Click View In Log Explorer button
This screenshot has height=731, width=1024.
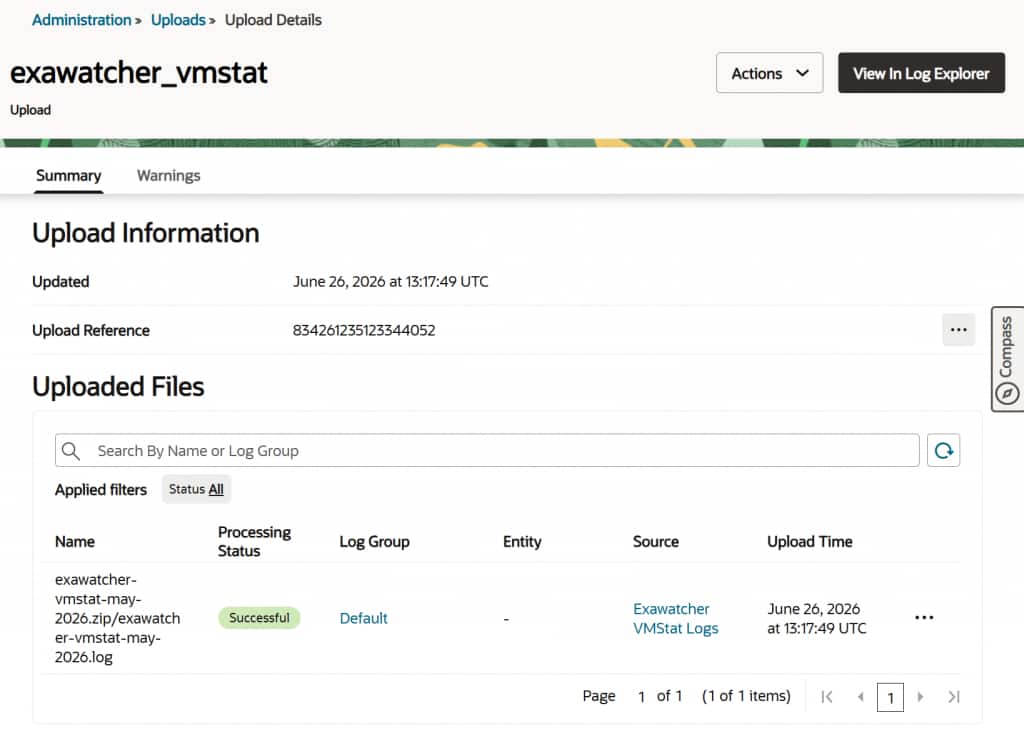[921, 73]
